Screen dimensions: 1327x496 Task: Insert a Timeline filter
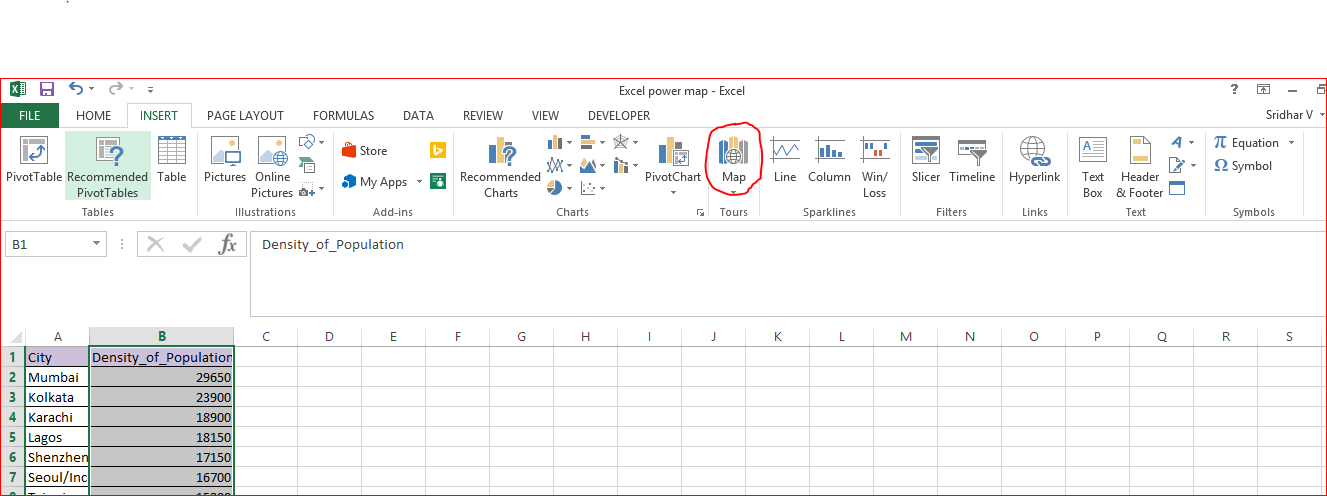972,160
